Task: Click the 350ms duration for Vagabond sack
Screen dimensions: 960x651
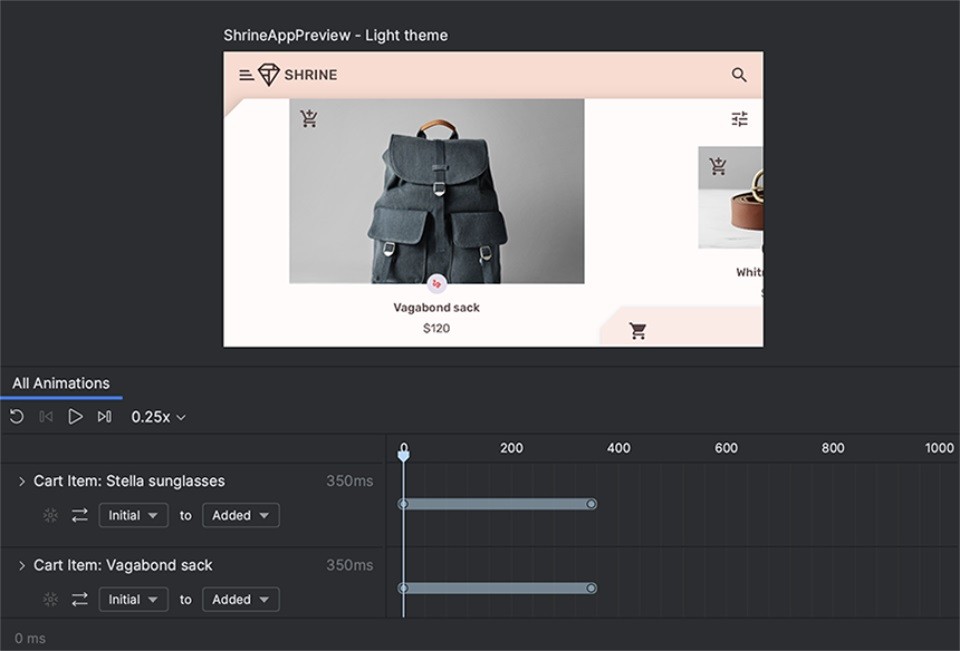Action: [350, 565]
